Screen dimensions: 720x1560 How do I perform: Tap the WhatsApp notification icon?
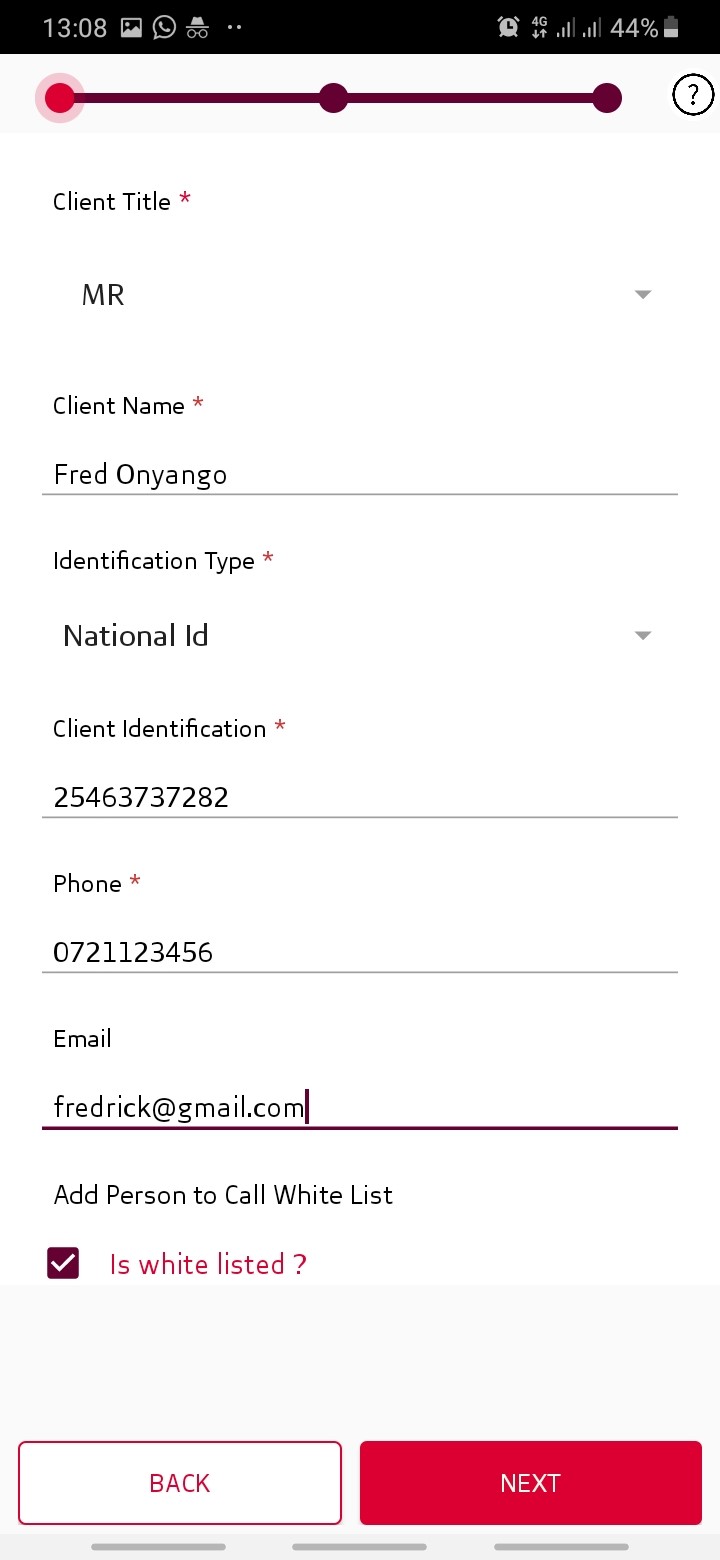point(164,28)
